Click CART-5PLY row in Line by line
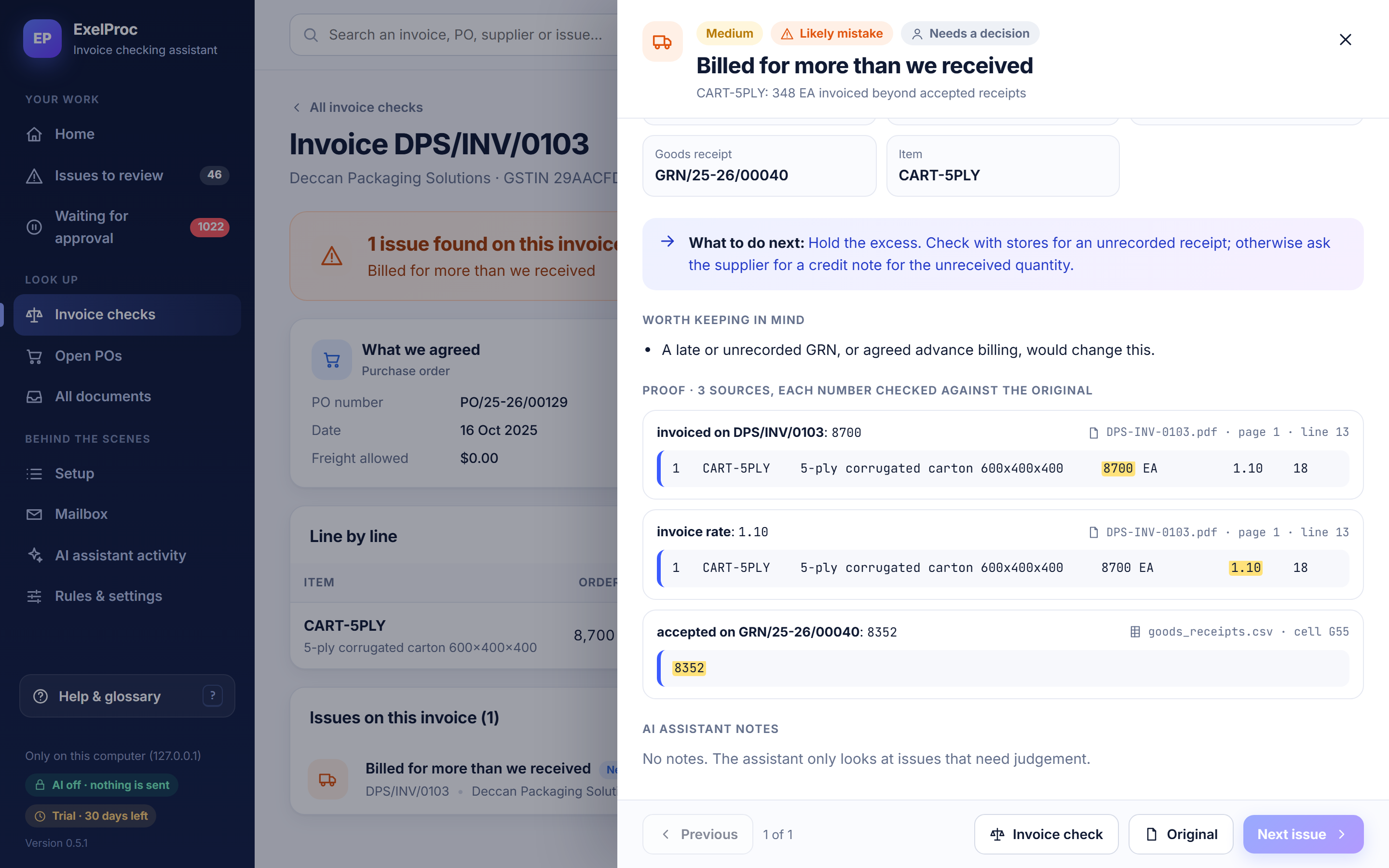The height and width of the screenshot is (868, 1389). pos(453,636)
